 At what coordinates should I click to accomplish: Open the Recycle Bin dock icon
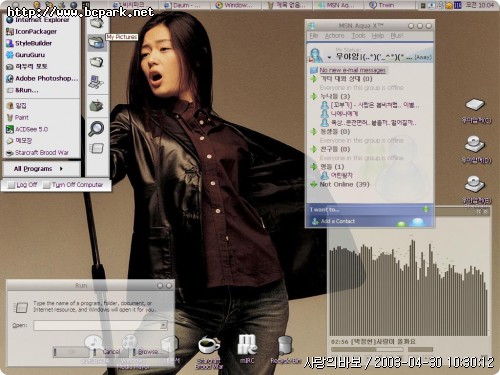point(285,346)
